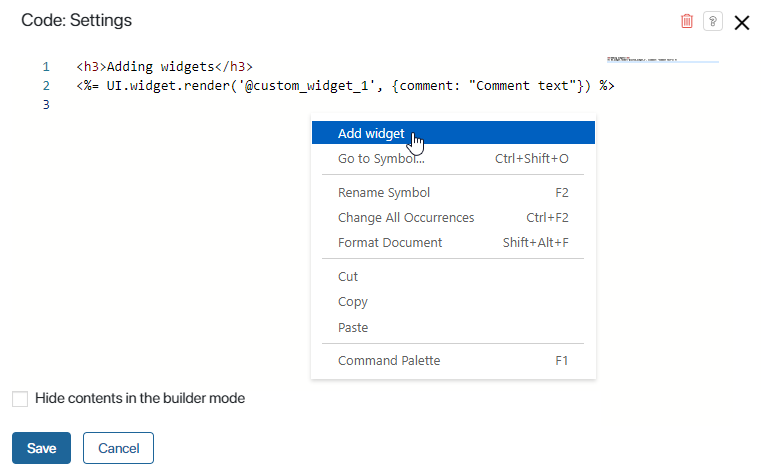Select Copy in the context menu
The height and width of the screenshot is (470, 761).
click(x=353, y=302)
